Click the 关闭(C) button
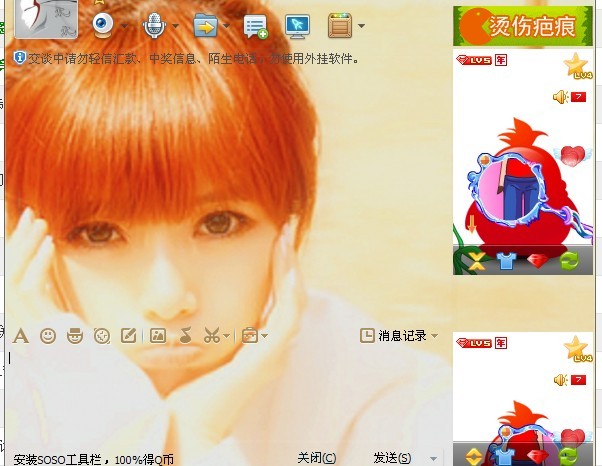 pos(317,458)
